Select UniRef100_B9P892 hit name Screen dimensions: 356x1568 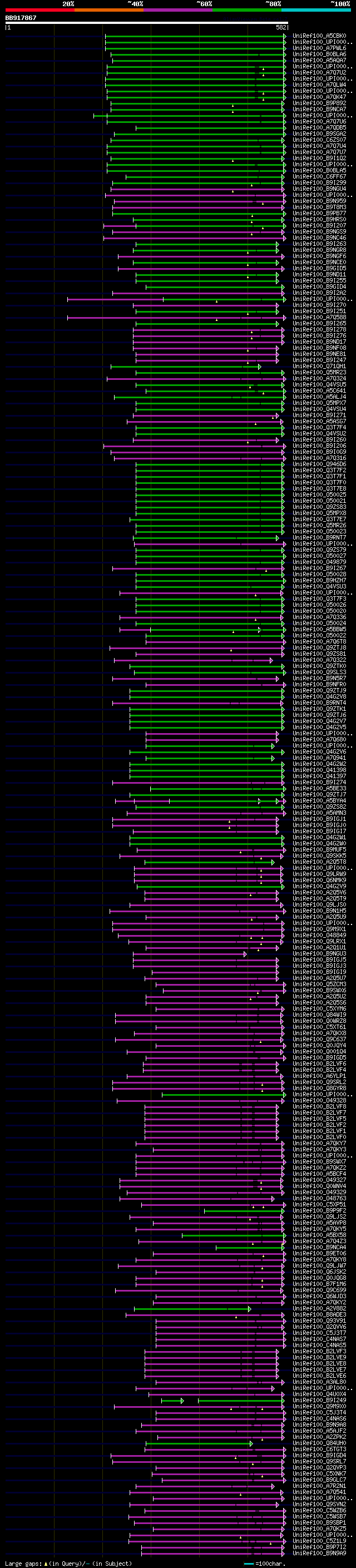coord(319,103)
